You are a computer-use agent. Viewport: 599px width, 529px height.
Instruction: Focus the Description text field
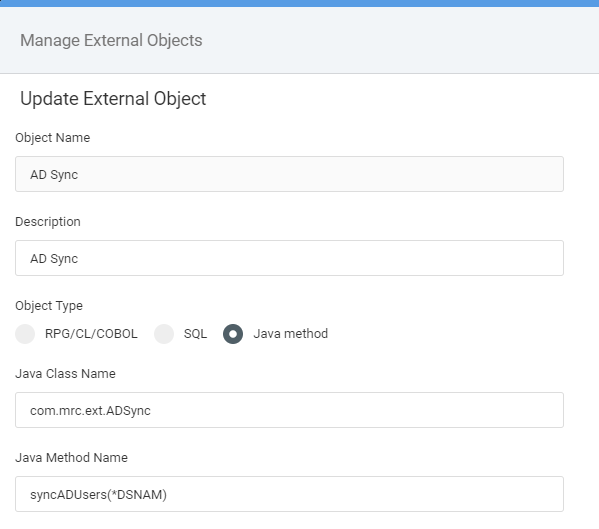tap(289, 258)
